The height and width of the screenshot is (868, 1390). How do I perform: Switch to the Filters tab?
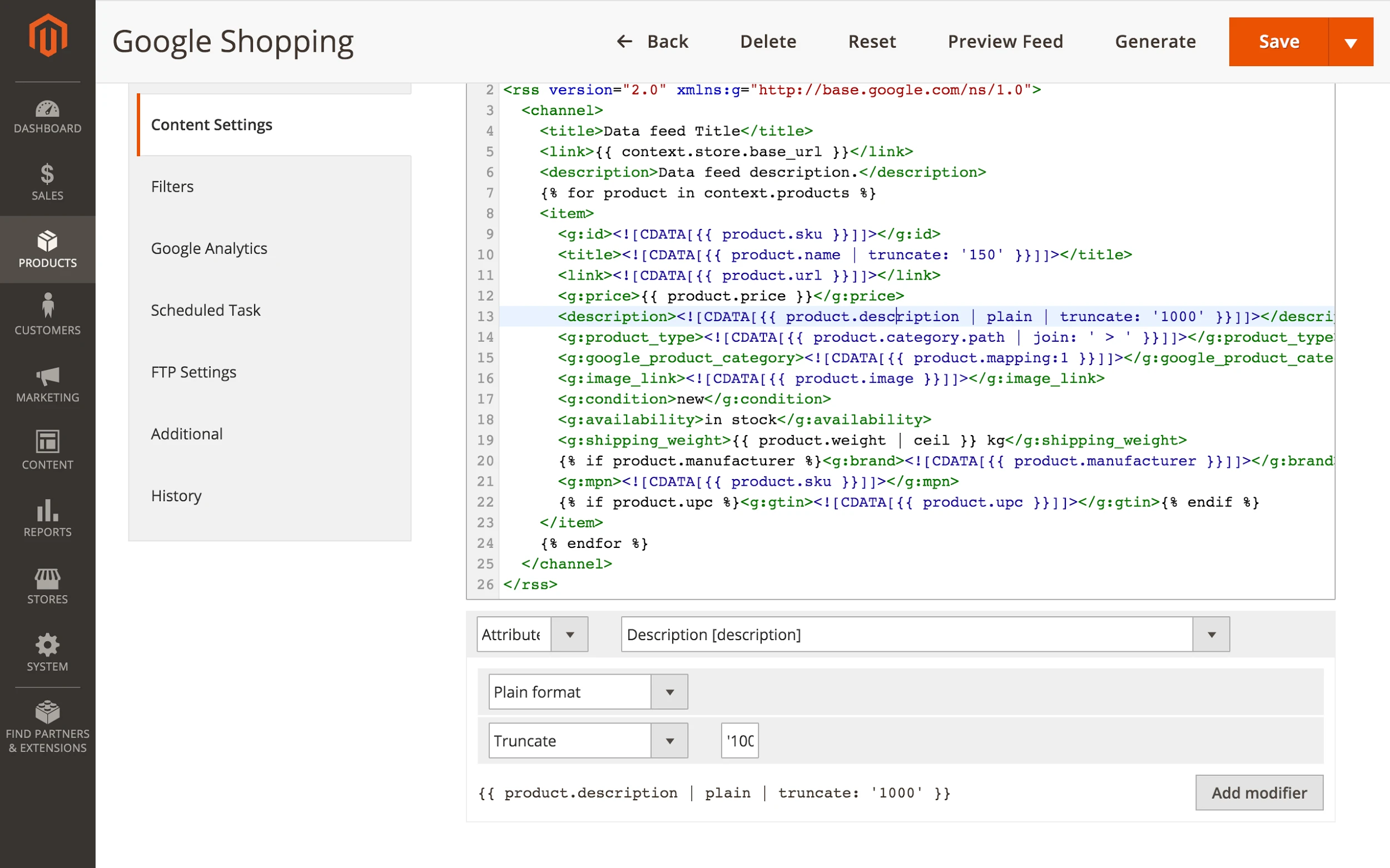click(x=172, y=186)
